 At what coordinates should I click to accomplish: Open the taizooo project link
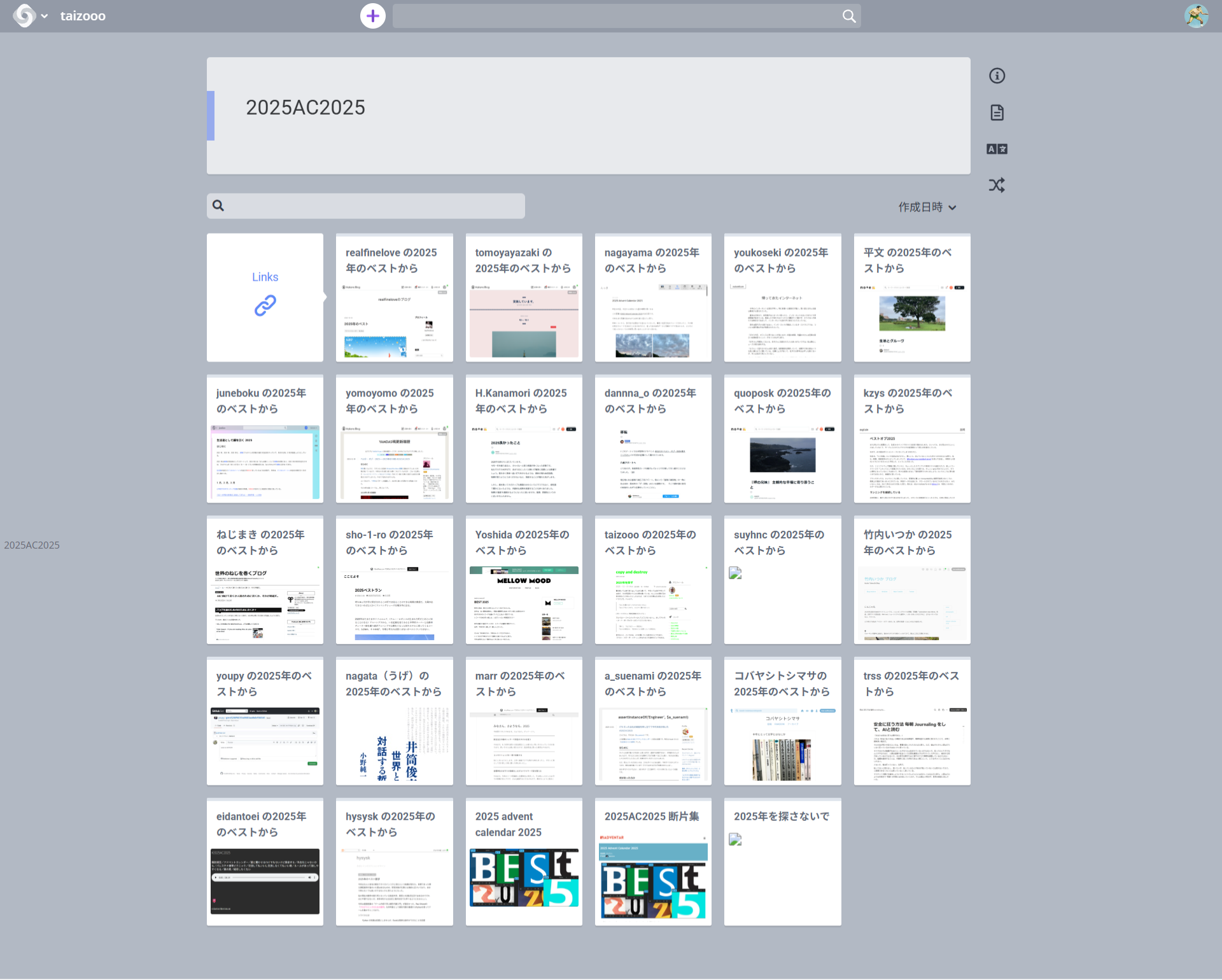pos(83,16)
